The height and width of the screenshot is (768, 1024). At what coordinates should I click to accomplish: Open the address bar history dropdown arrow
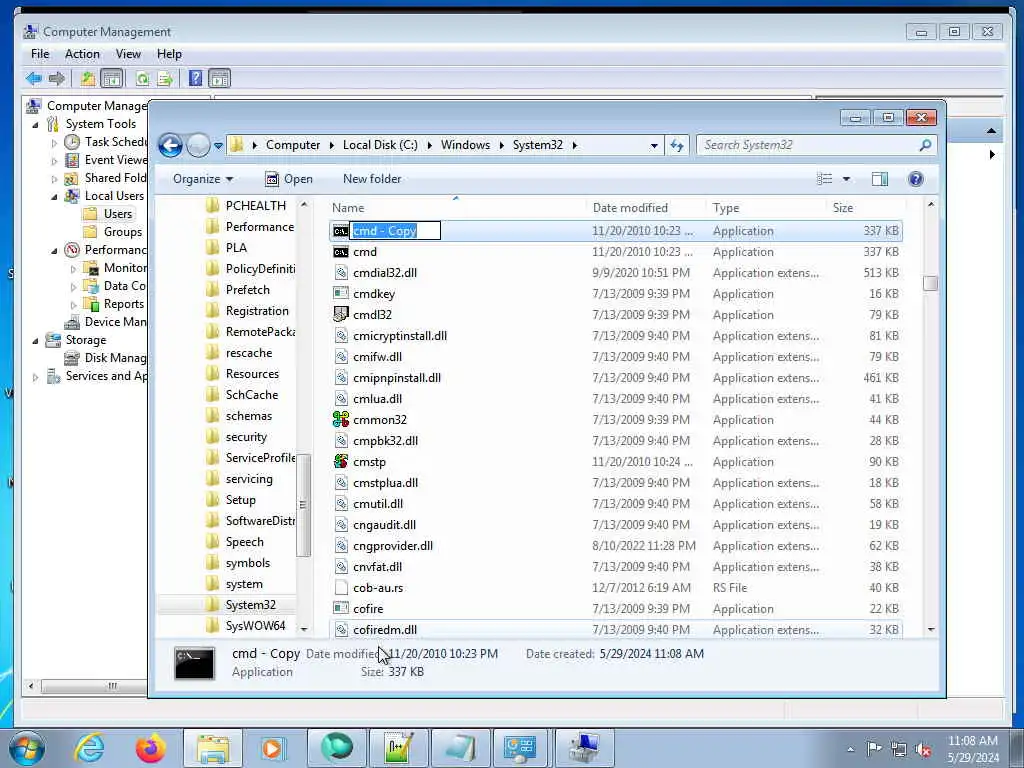(x=654, y=146)
